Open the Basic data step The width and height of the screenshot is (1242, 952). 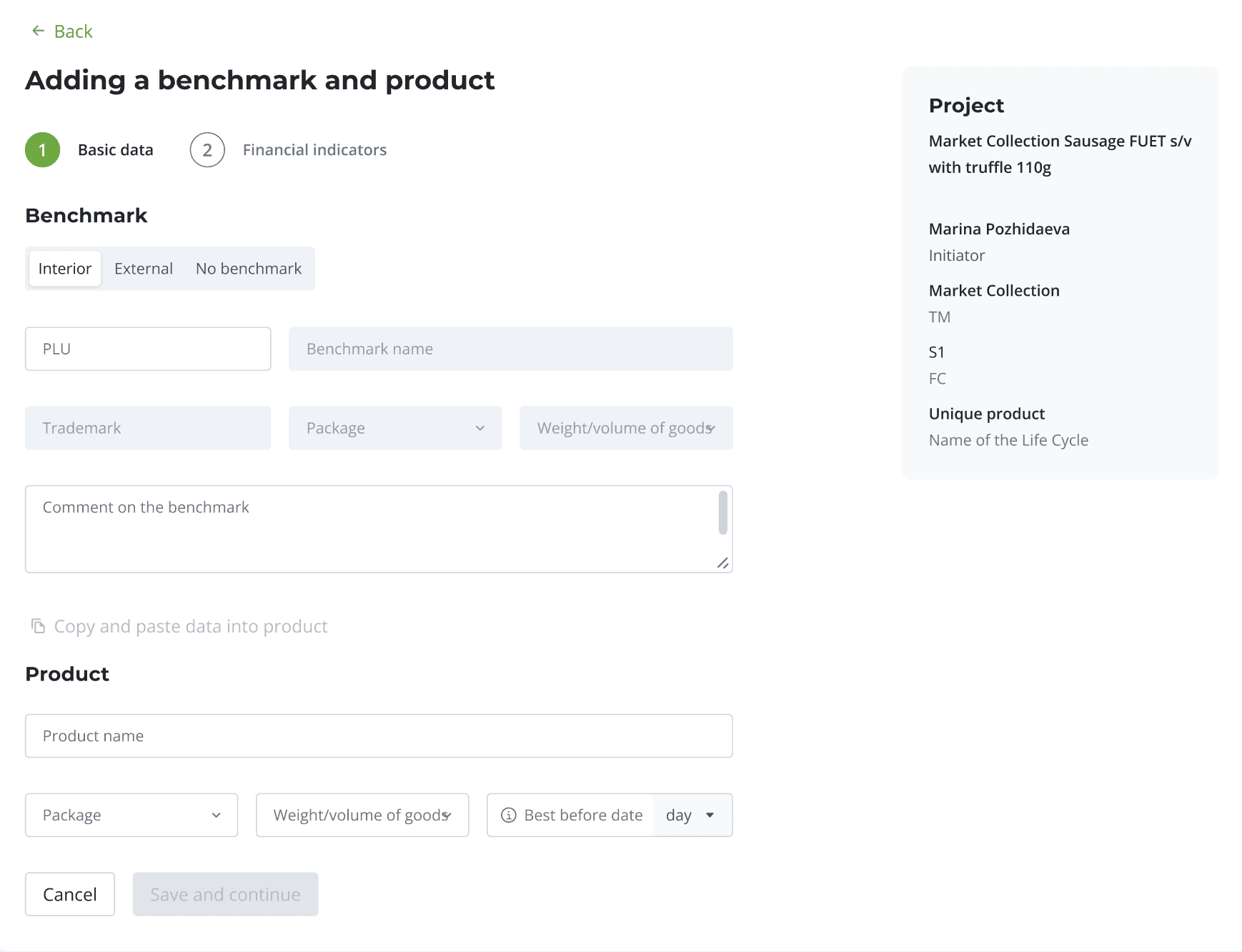point(116,150)
